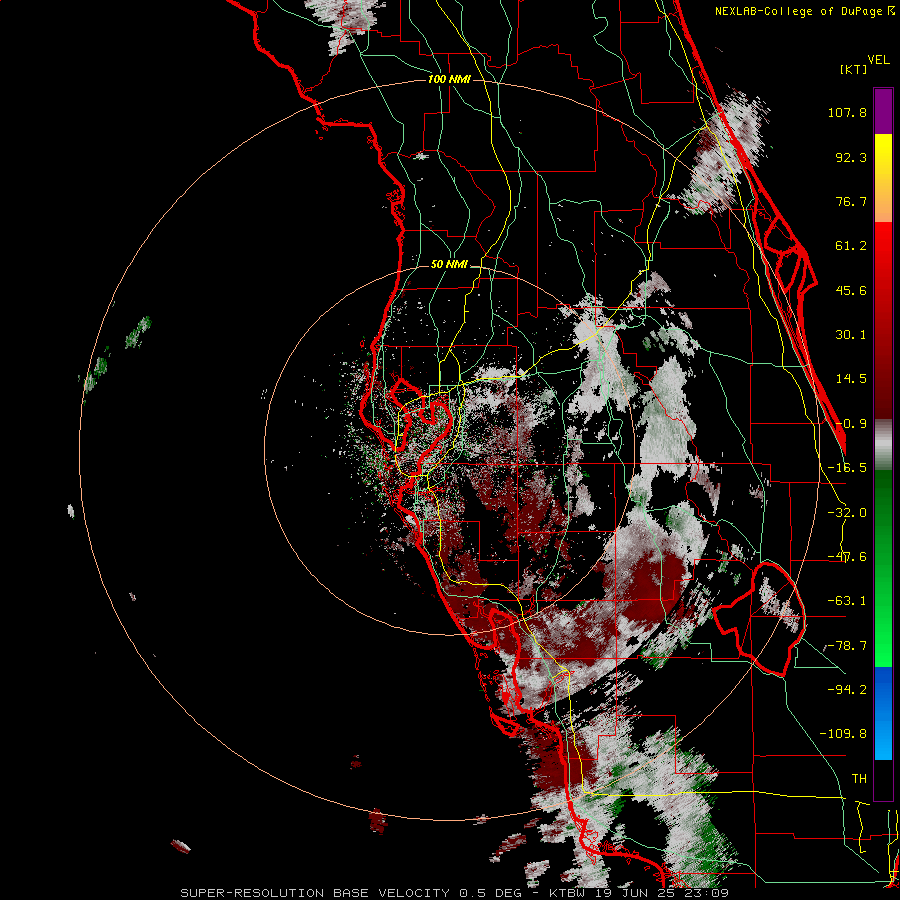Click the -109.8 velocity scale value
The image size is (900, 900).
pyautogui.click(x=843, y=734)
